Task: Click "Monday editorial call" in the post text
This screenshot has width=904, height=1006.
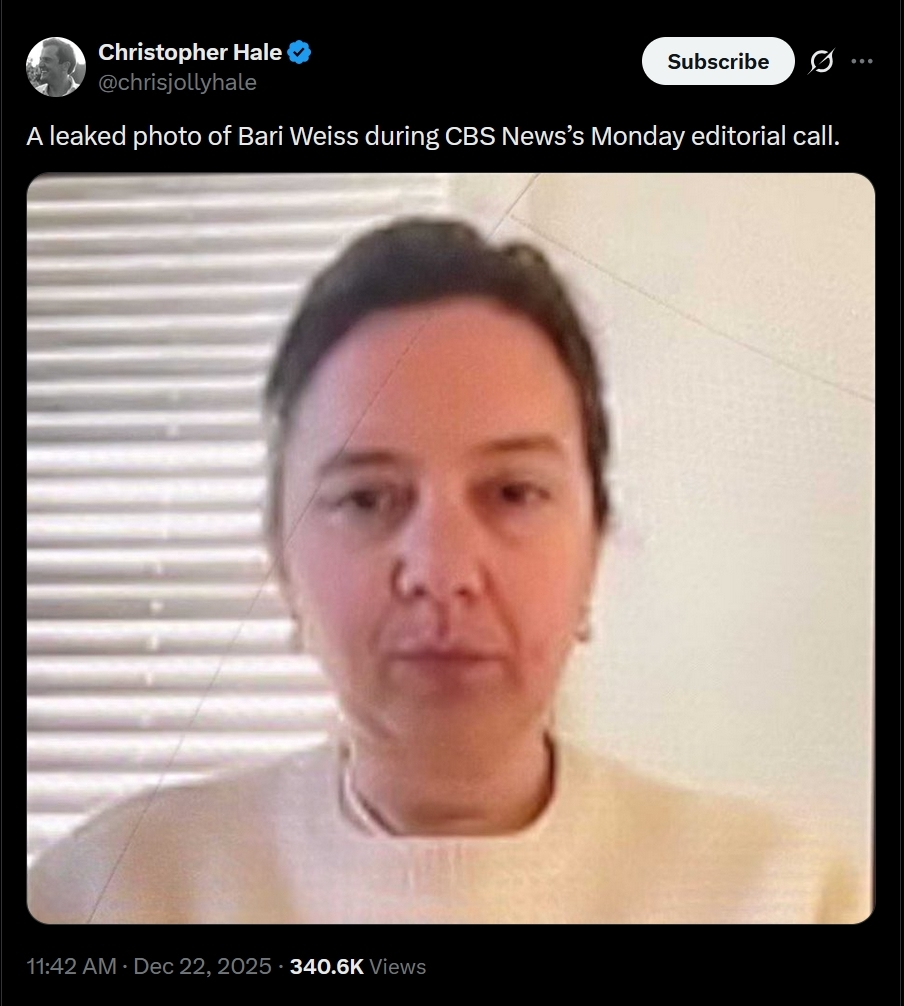Action: (x=715, y=136)
